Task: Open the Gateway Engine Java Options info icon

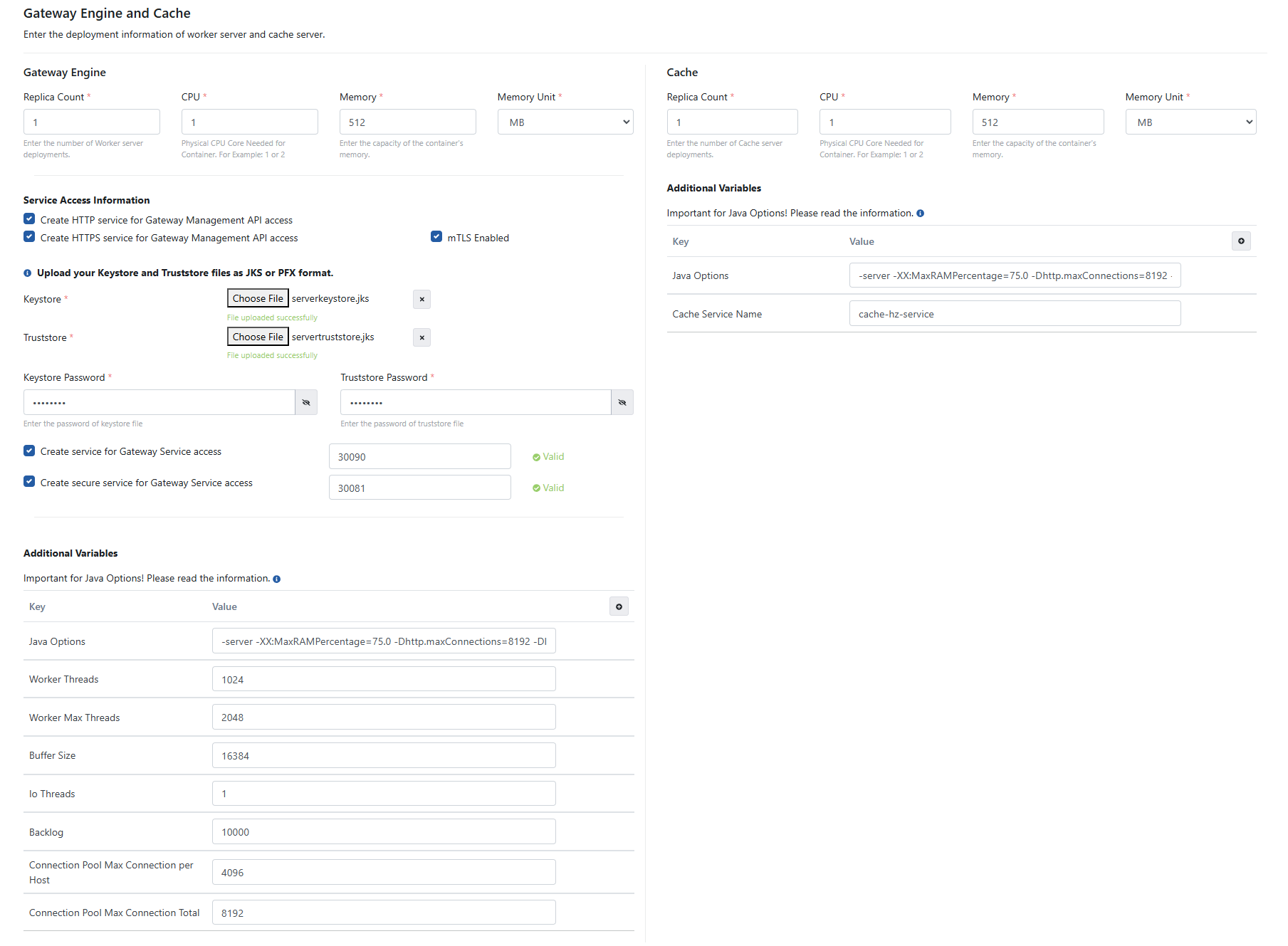Action: (277, 579)
